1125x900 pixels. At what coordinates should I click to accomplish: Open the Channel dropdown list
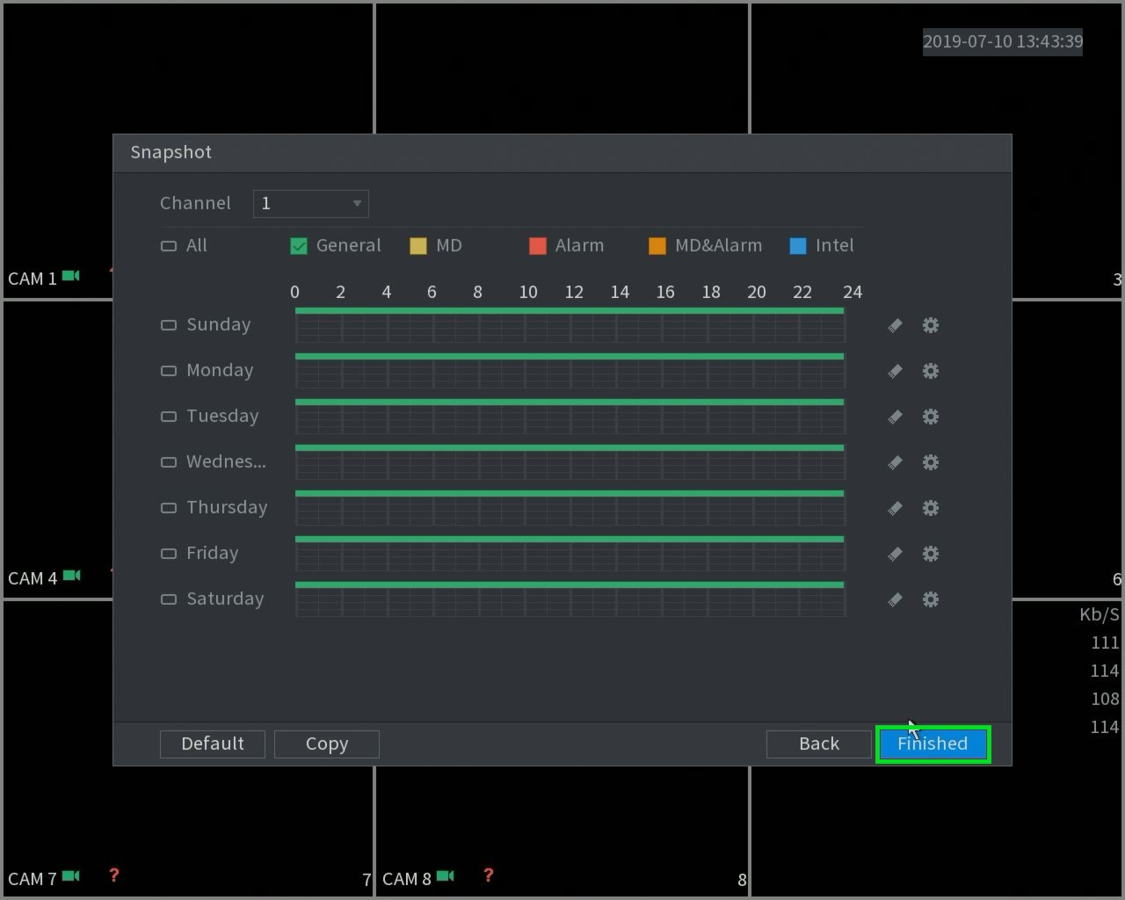[310, 204]
